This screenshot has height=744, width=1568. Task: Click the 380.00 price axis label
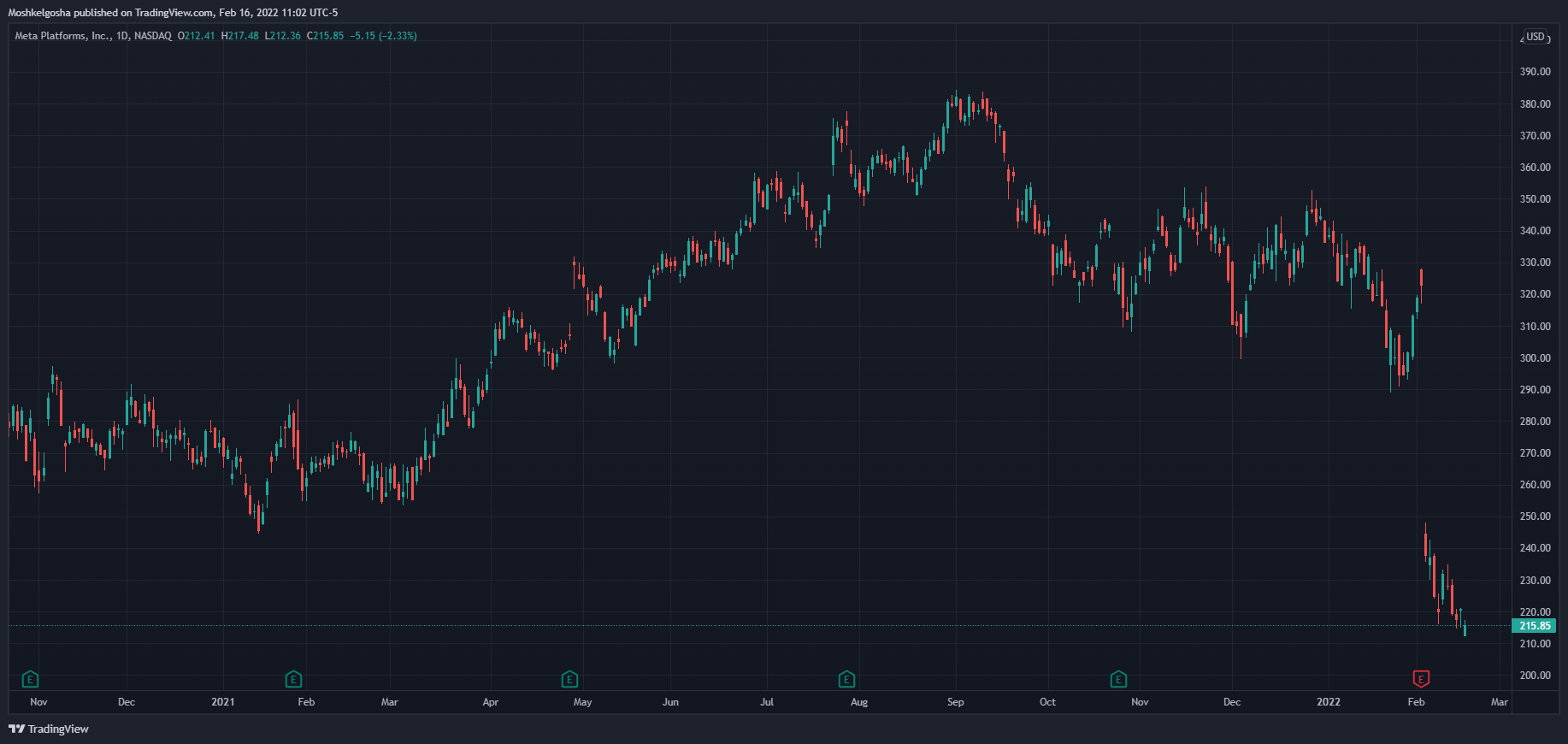coord(1535,104)
